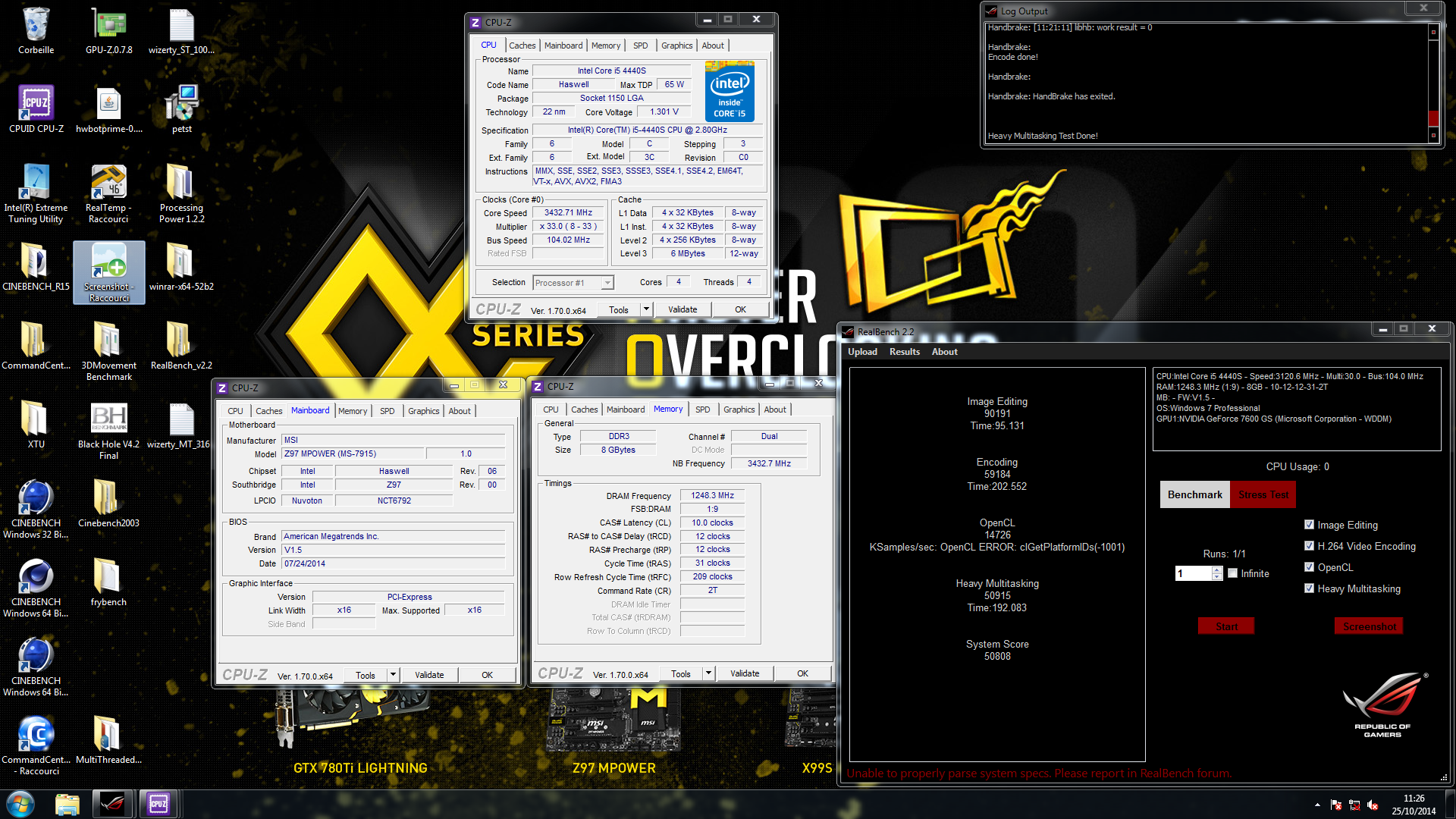1456x819 pixels.
Task: Open the petst installer icon
Action: [x=181, y=109]
